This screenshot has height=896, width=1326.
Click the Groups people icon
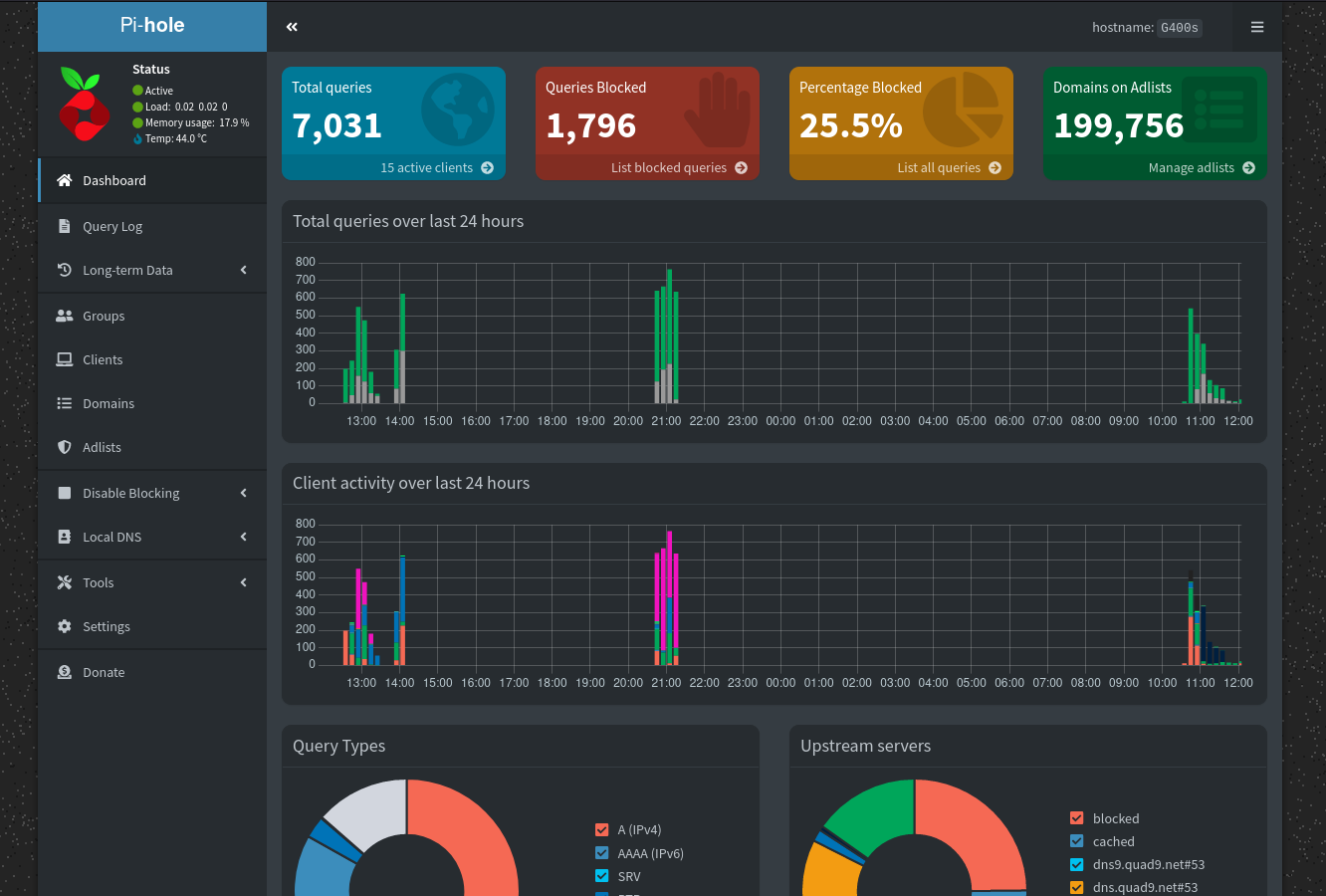tap(65, 316)
